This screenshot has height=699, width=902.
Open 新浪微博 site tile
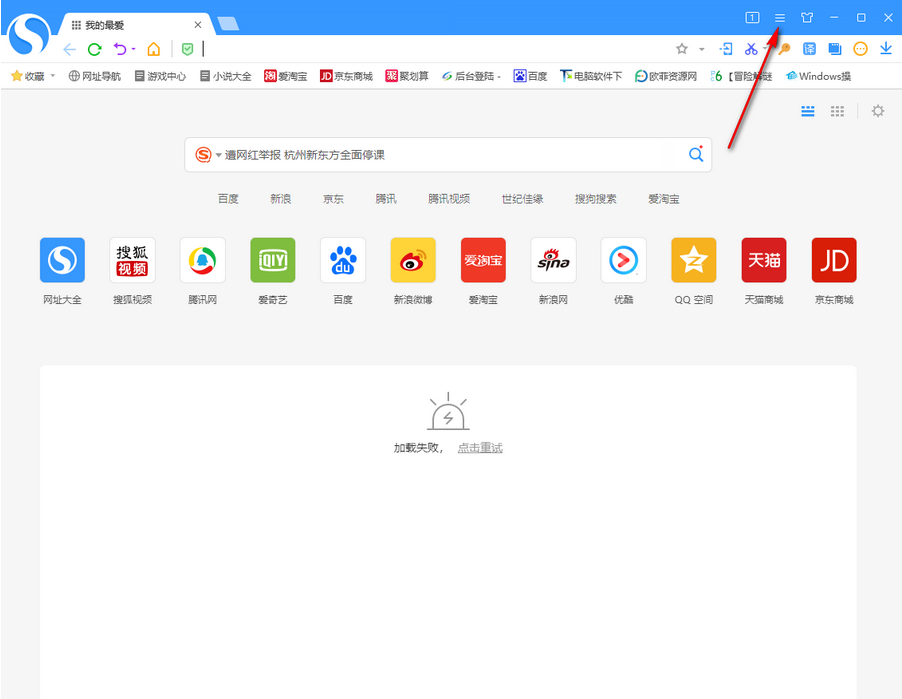pyautogui.click(x=413, y=260)
